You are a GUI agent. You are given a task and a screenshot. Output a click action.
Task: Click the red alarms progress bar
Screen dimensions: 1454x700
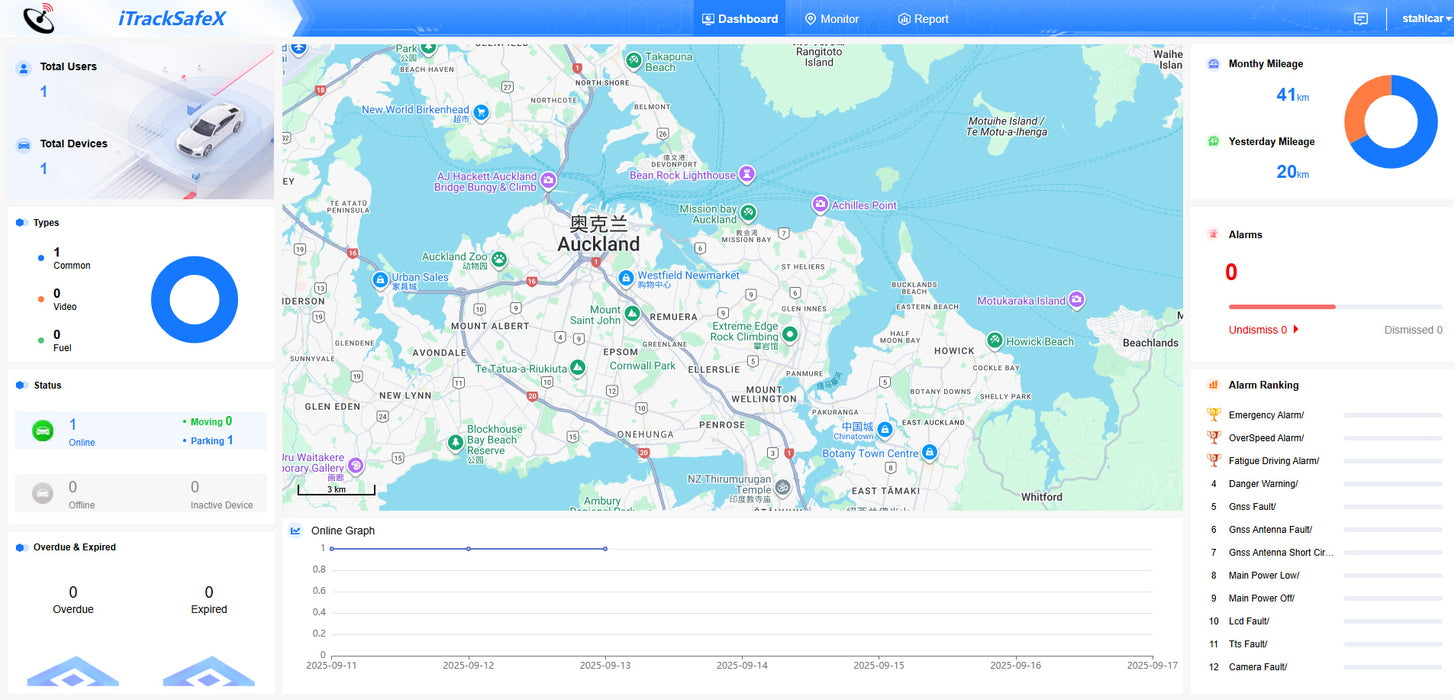click(x=1282, y=307)
